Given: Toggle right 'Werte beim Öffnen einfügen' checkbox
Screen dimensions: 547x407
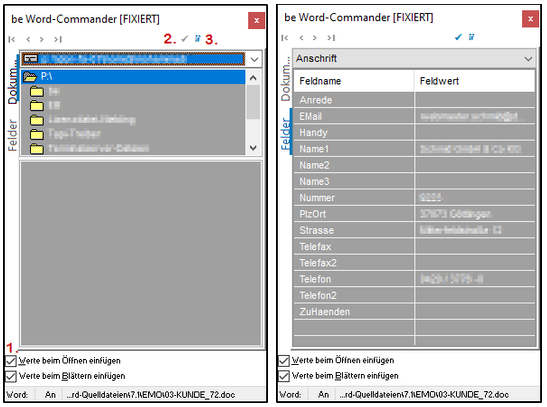Looking at the screenshot, I should click(284, 360).
